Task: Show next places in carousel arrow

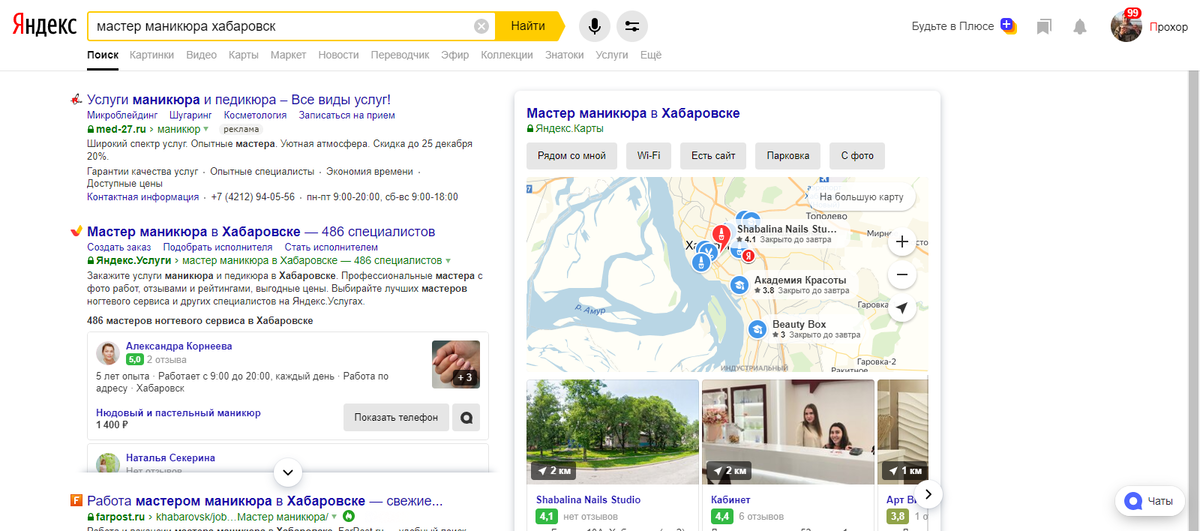Action: click(x=928, y=494)
